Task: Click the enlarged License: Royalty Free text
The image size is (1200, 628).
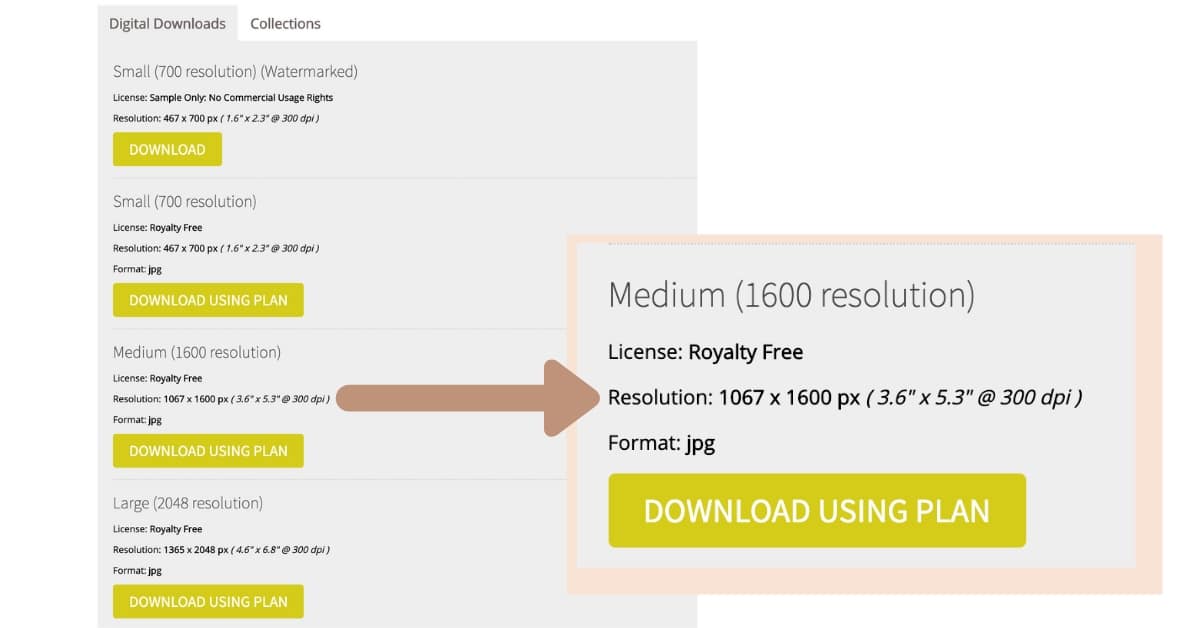Action: click(705, 352)
